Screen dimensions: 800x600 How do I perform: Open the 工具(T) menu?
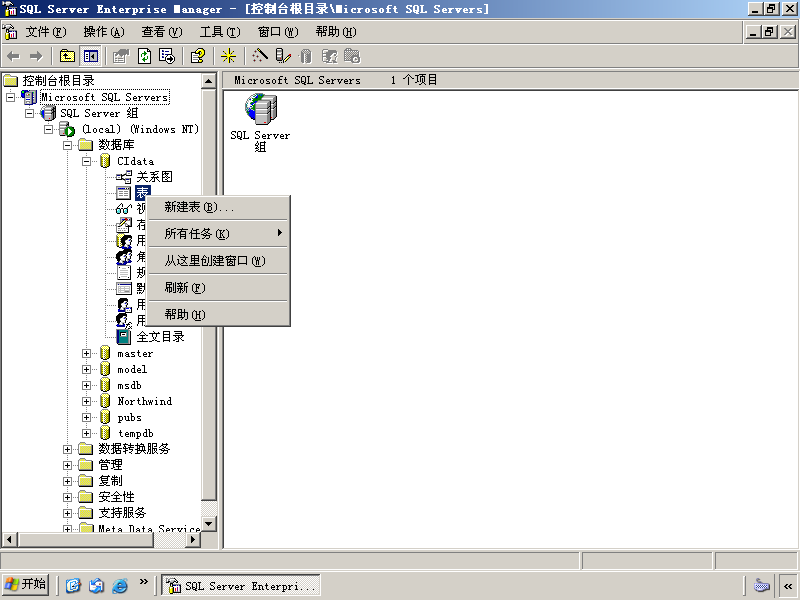tap(220, 32)
